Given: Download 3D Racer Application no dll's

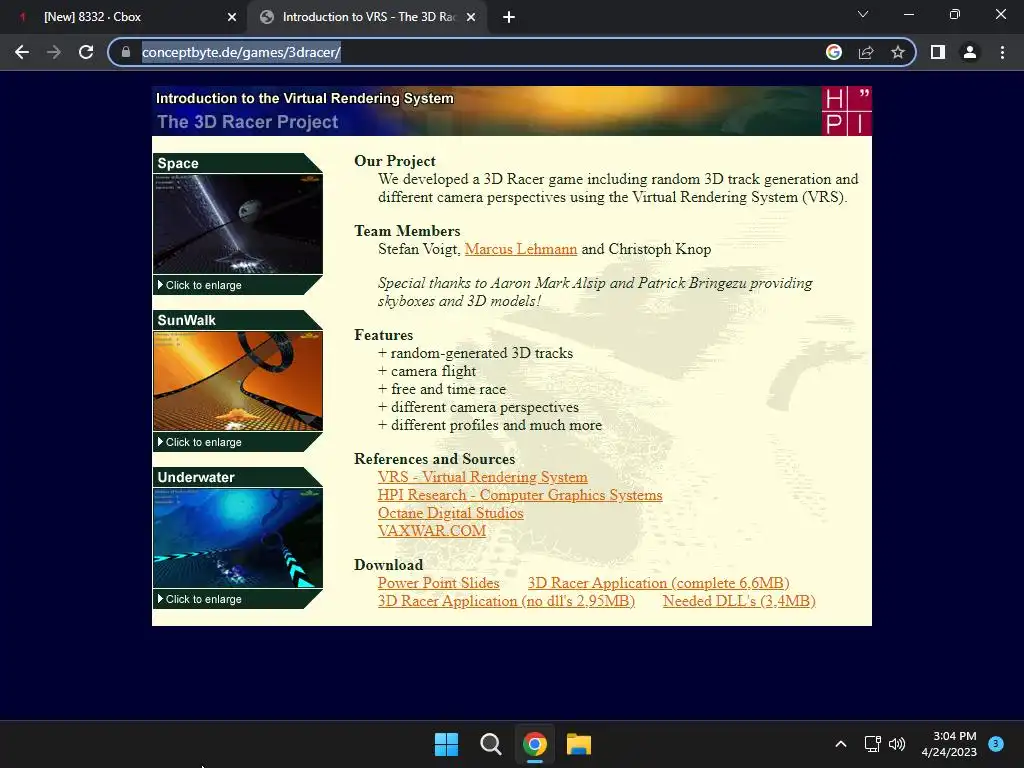Looking at the screenshot, I should click(506, 601).
